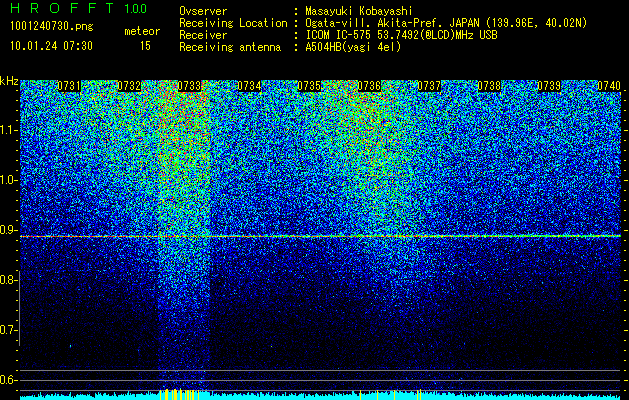Viewport: 629px width, 400px height.
Task: Click the 0.7 kHz axis label
Action: [x=8, y=330]
